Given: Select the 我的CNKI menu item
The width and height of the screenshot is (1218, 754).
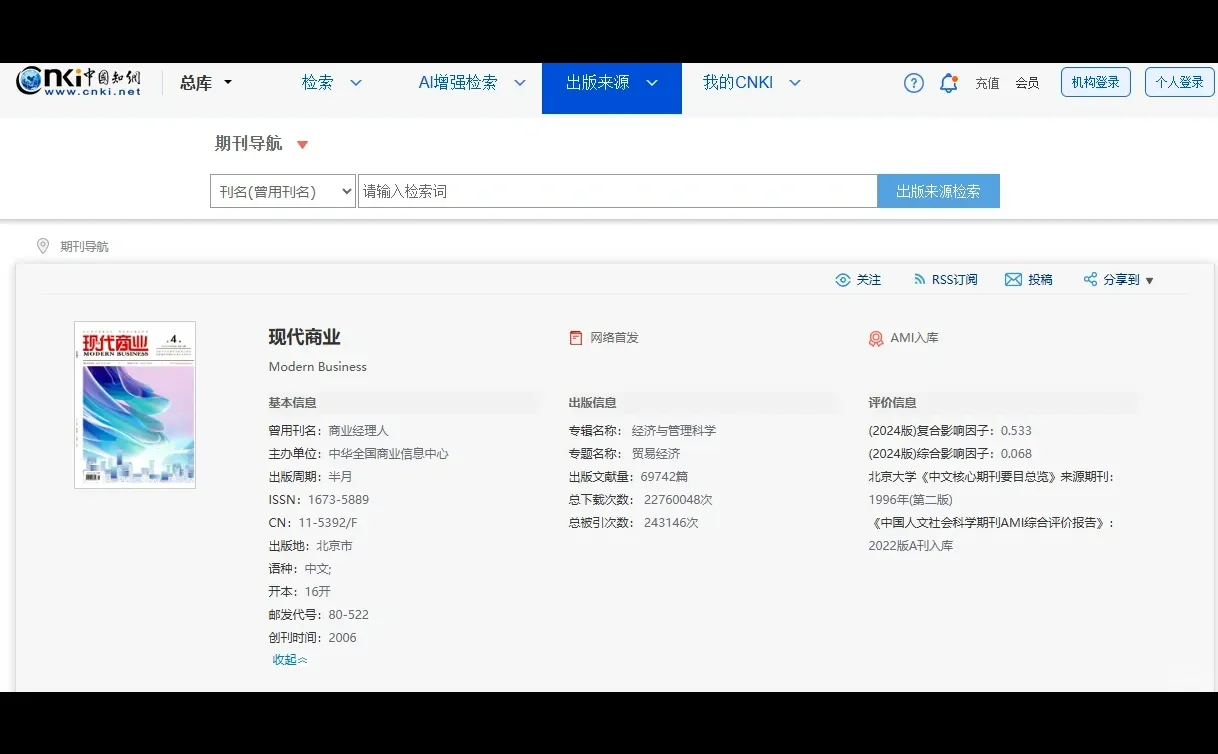Looking at the screenshot, I should [x=738, y=83].
